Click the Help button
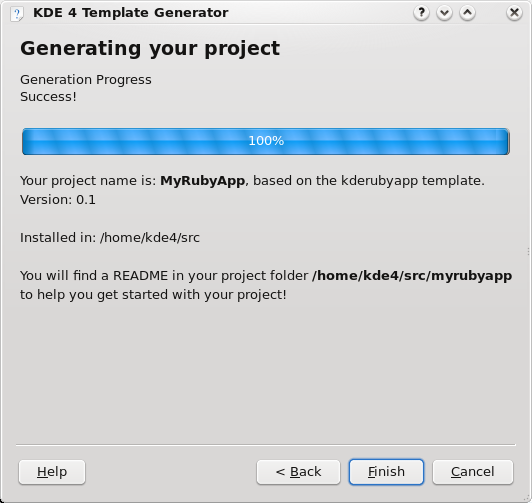 coord(52,472)
